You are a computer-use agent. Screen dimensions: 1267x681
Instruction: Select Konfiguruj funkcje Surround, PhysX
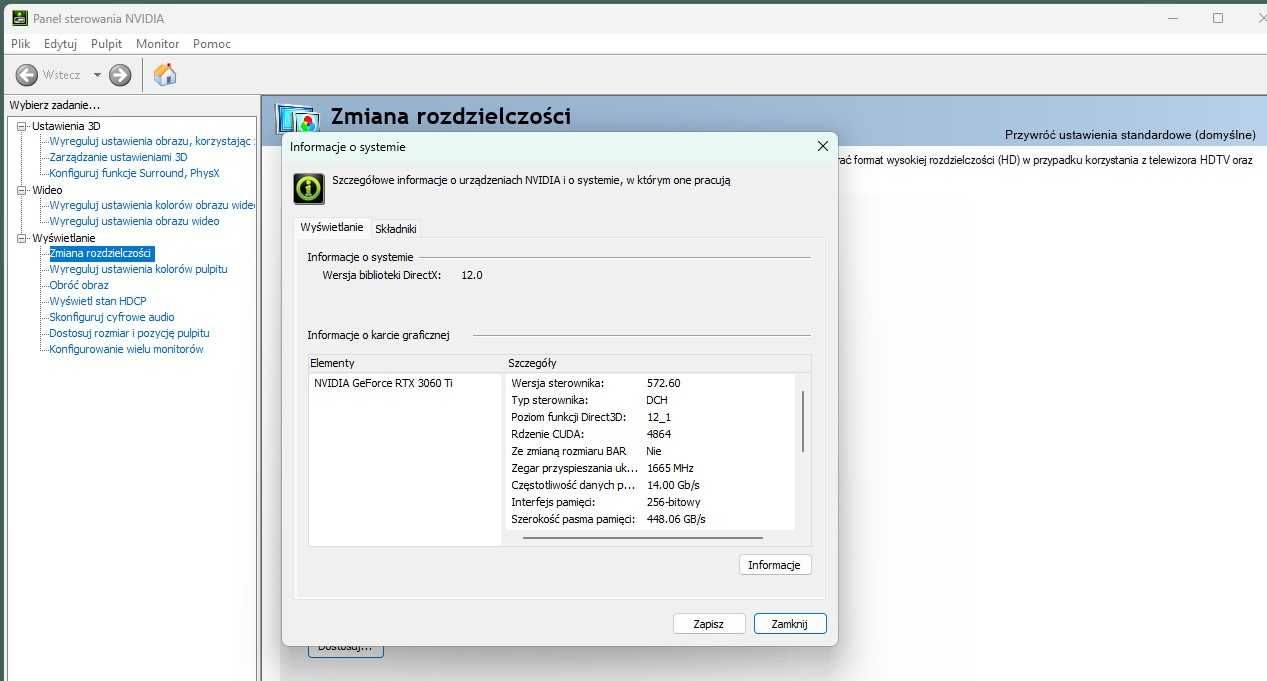pyautogui.click(x=134, y=173)
